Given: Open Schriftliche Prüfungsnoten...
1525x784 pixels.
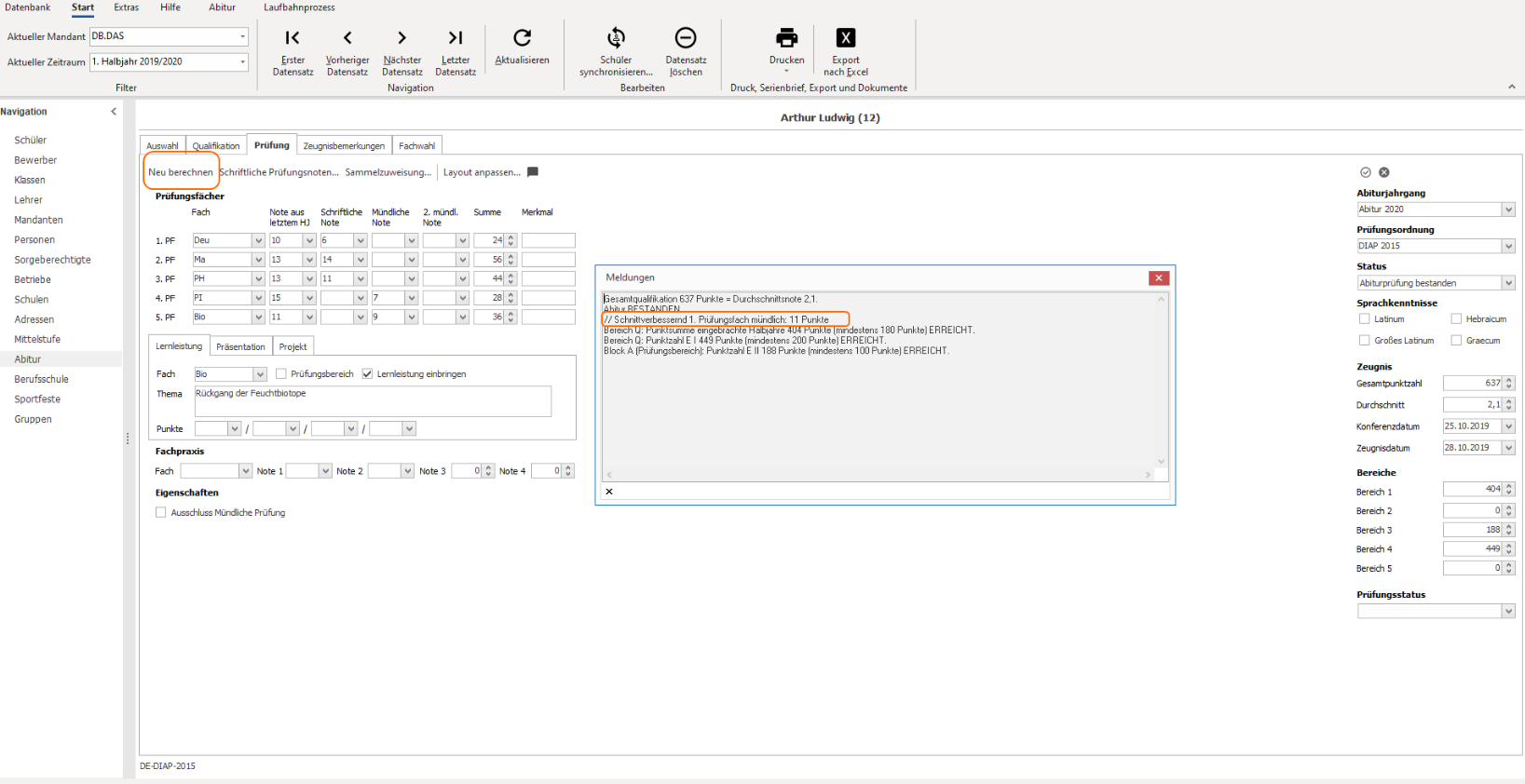Looking at the screenshot, I should pyautogui.click(x=279, y=172).
